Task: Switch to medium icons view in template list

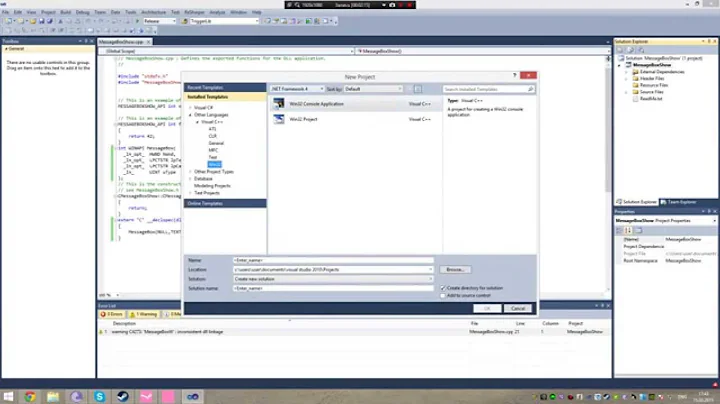Action: tap(418, 89)
